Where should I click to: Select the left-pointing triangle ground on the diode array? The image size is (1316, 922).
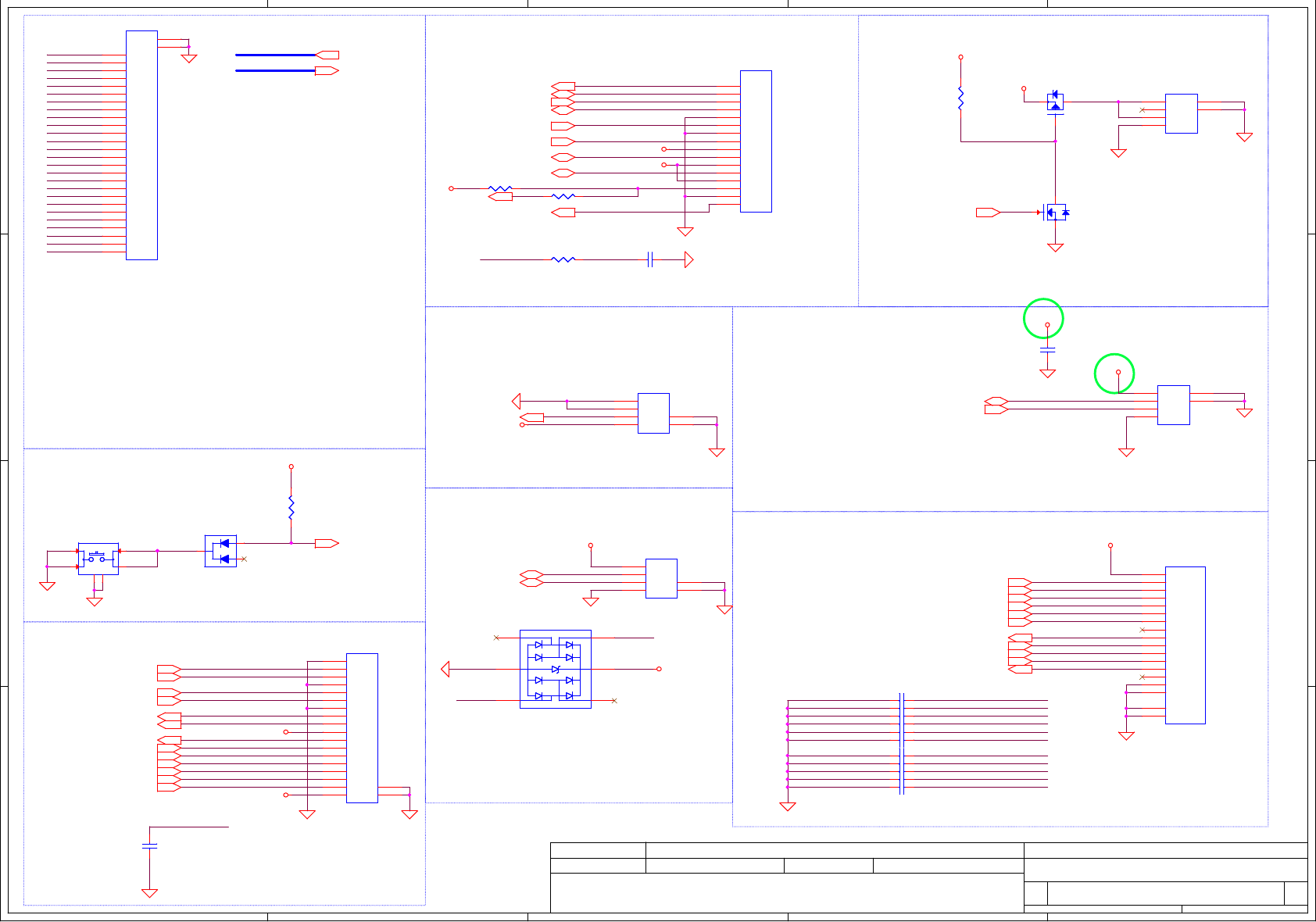click(445, 669)
